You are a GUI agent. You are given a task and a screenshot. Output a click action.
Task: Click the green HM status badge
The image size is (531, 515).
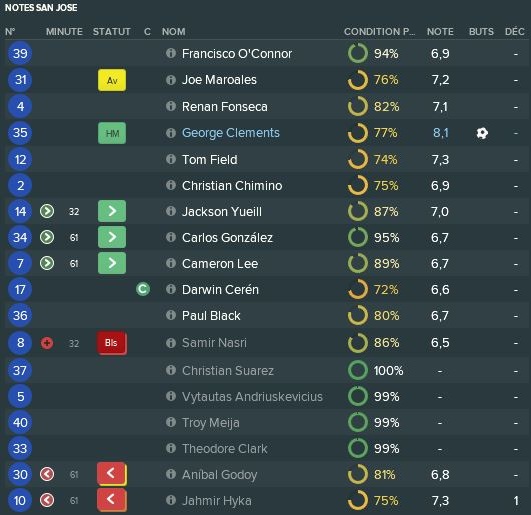click(x=112, y=133)
